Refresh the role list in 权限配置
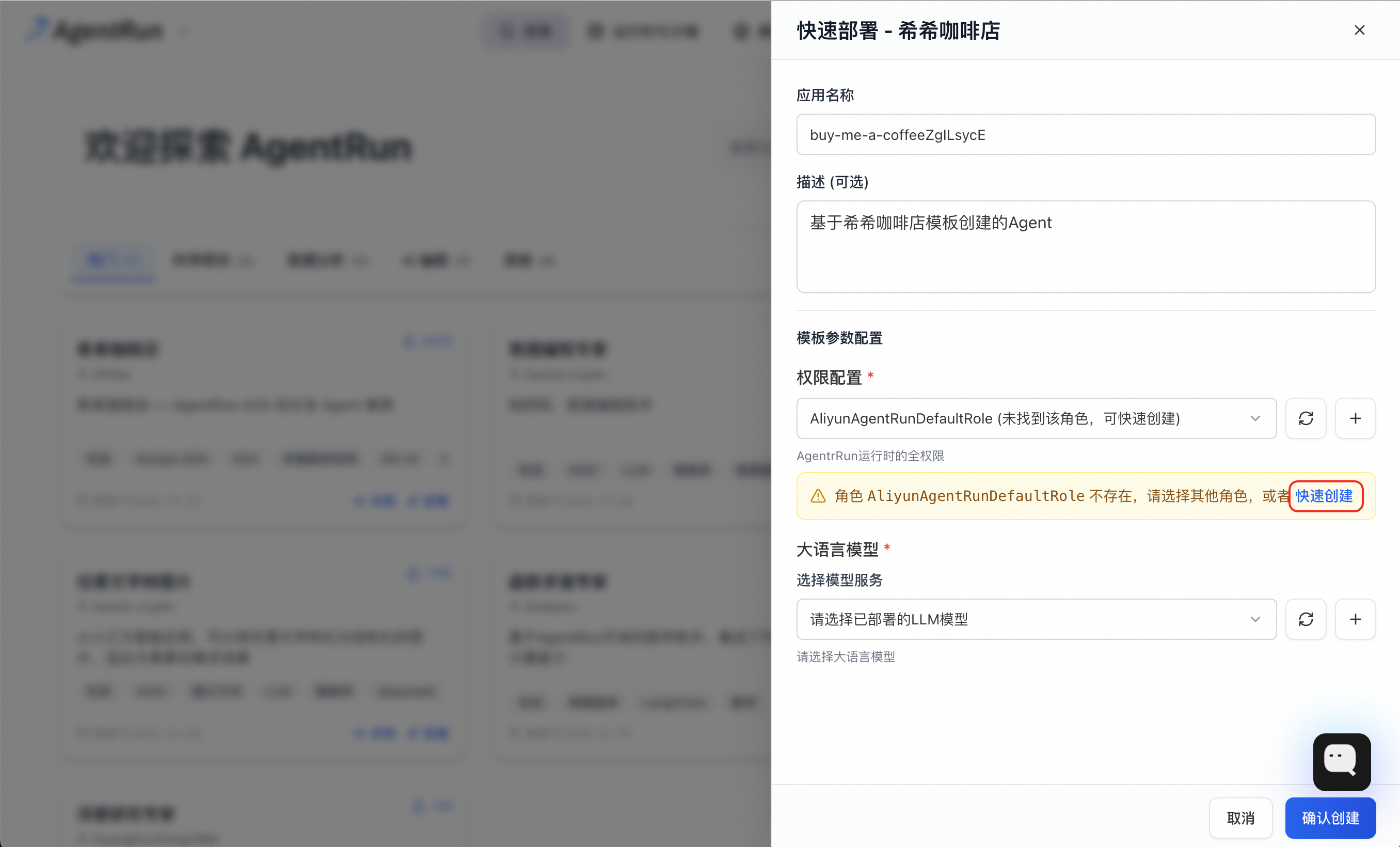Image resolution: width=1400 pixels, height=847 pixels. [x=1306, y=418]
